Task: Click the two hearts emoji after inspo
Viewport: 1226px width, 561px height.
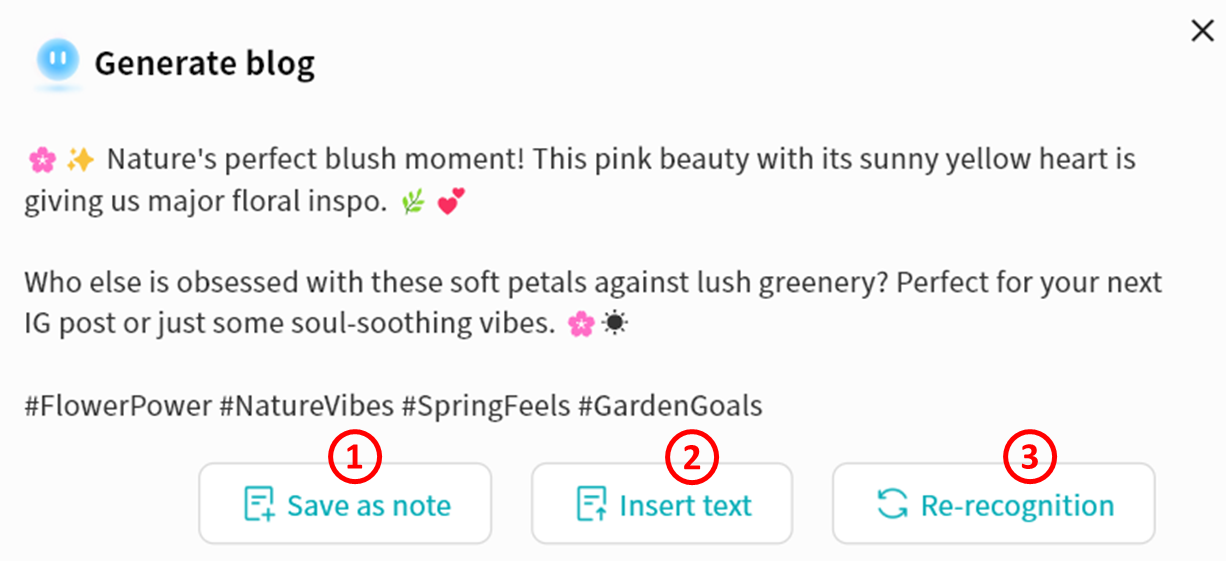Action: (x=452, y=203)
